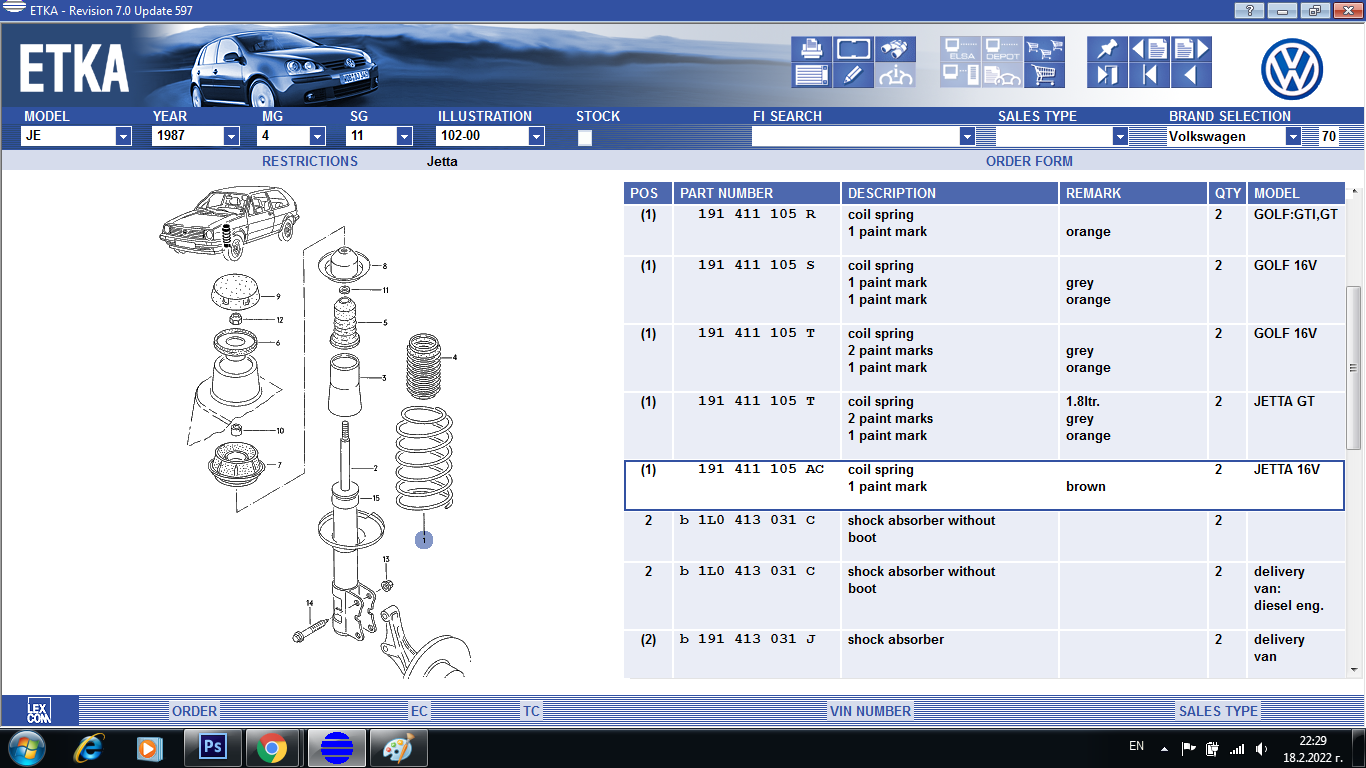Toggle the STOCK checkbox
The image size is (1366, 768).
click(585, 138)
